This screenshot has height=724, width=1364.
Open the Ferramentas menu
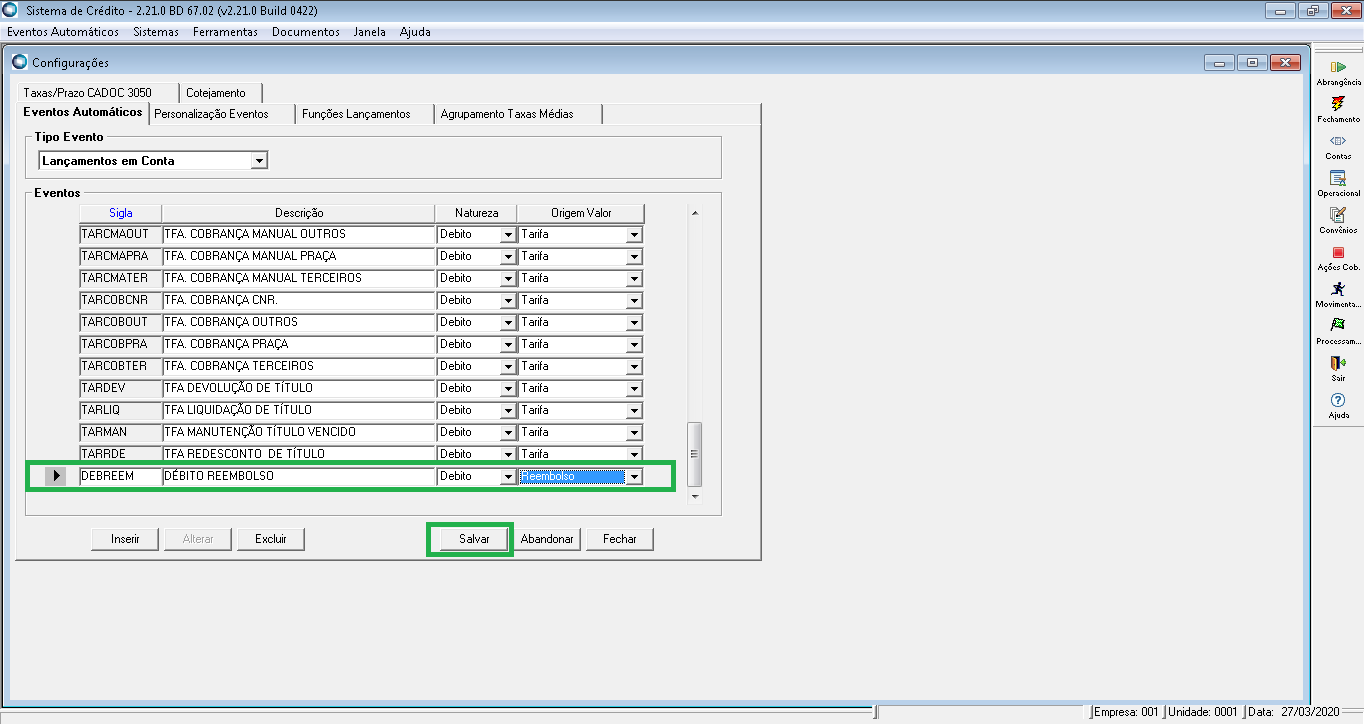(225, 32)
